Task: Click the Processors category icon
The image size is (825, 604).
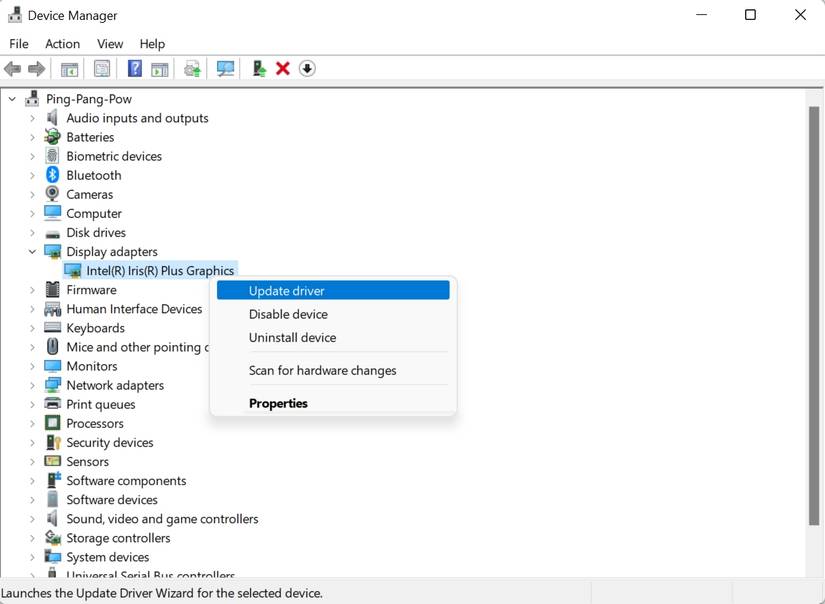Action: point(53,422)
